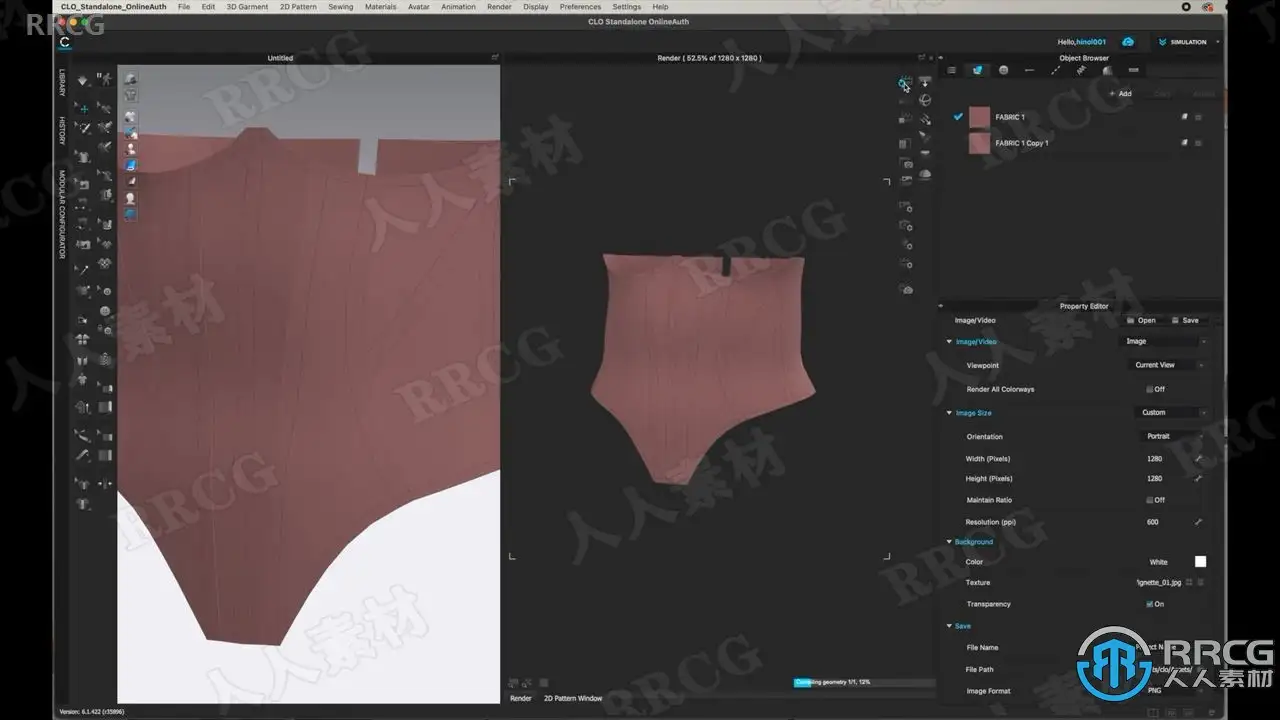Click the Resolution (ppi) value 600
The width and height of the screenshot is (1280, 720).
click(1155, 522)
